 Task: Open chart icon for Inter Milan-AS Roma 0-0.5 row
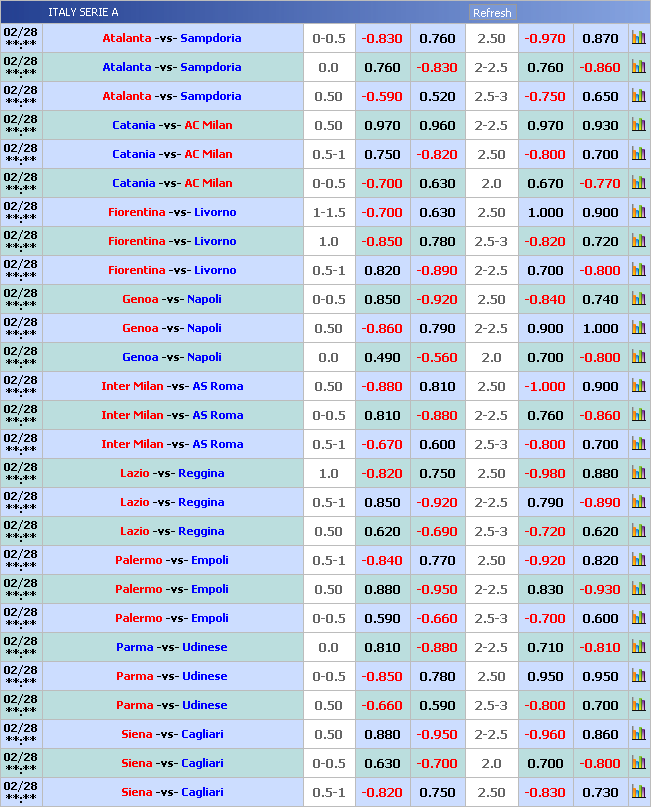click(x=639, y=415)
